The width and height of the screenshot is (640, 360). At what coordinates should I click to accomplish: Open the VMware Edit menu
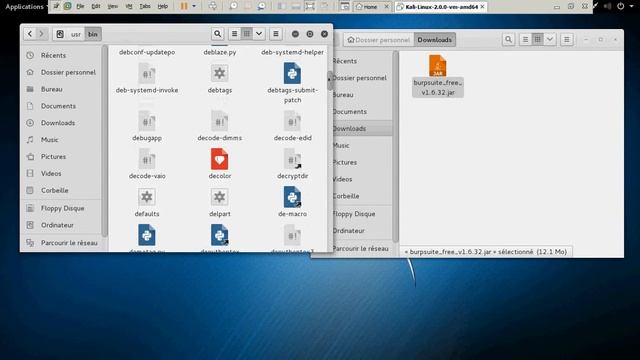96,7
